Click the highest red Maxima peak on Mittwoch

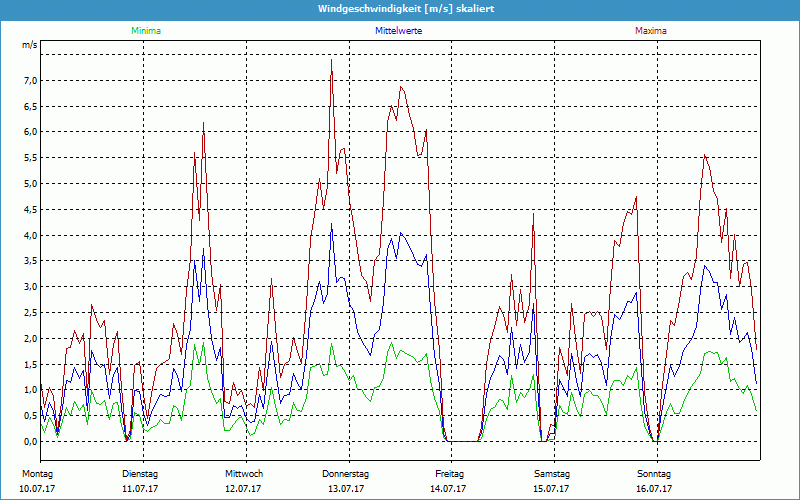pos(332,60)
